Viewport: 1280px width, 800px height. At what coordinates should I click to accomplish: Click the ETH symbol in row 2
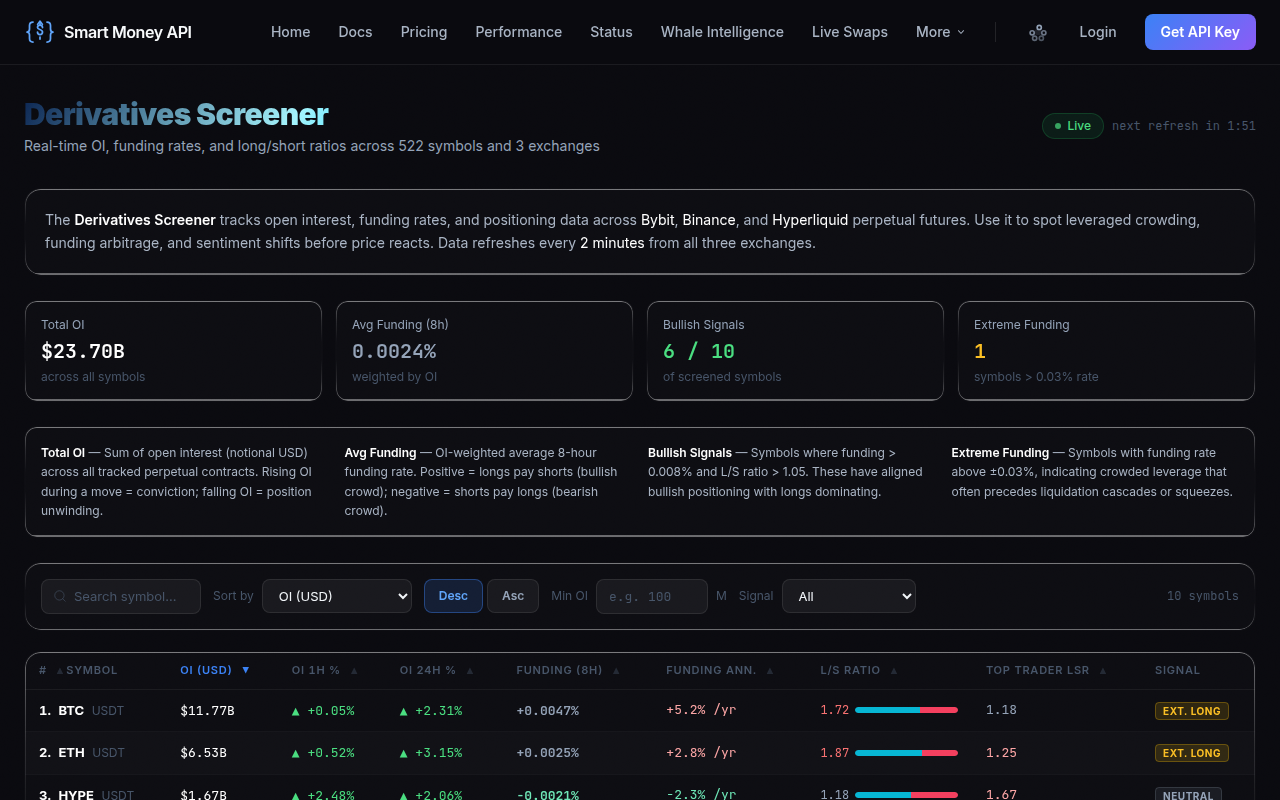click(x=72, y=752)
